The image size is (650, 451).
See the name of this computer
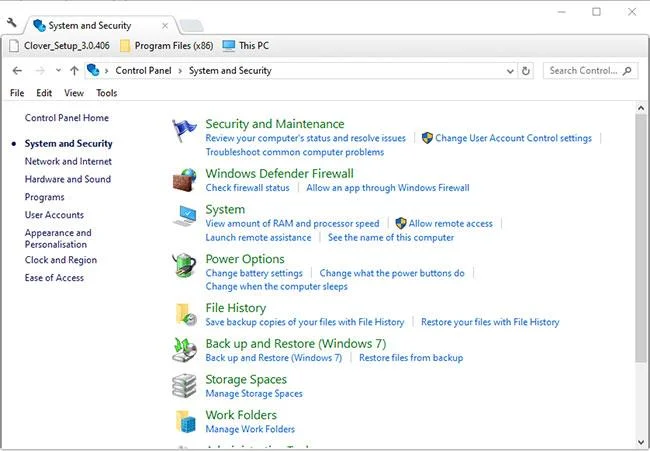coord(391,238)
